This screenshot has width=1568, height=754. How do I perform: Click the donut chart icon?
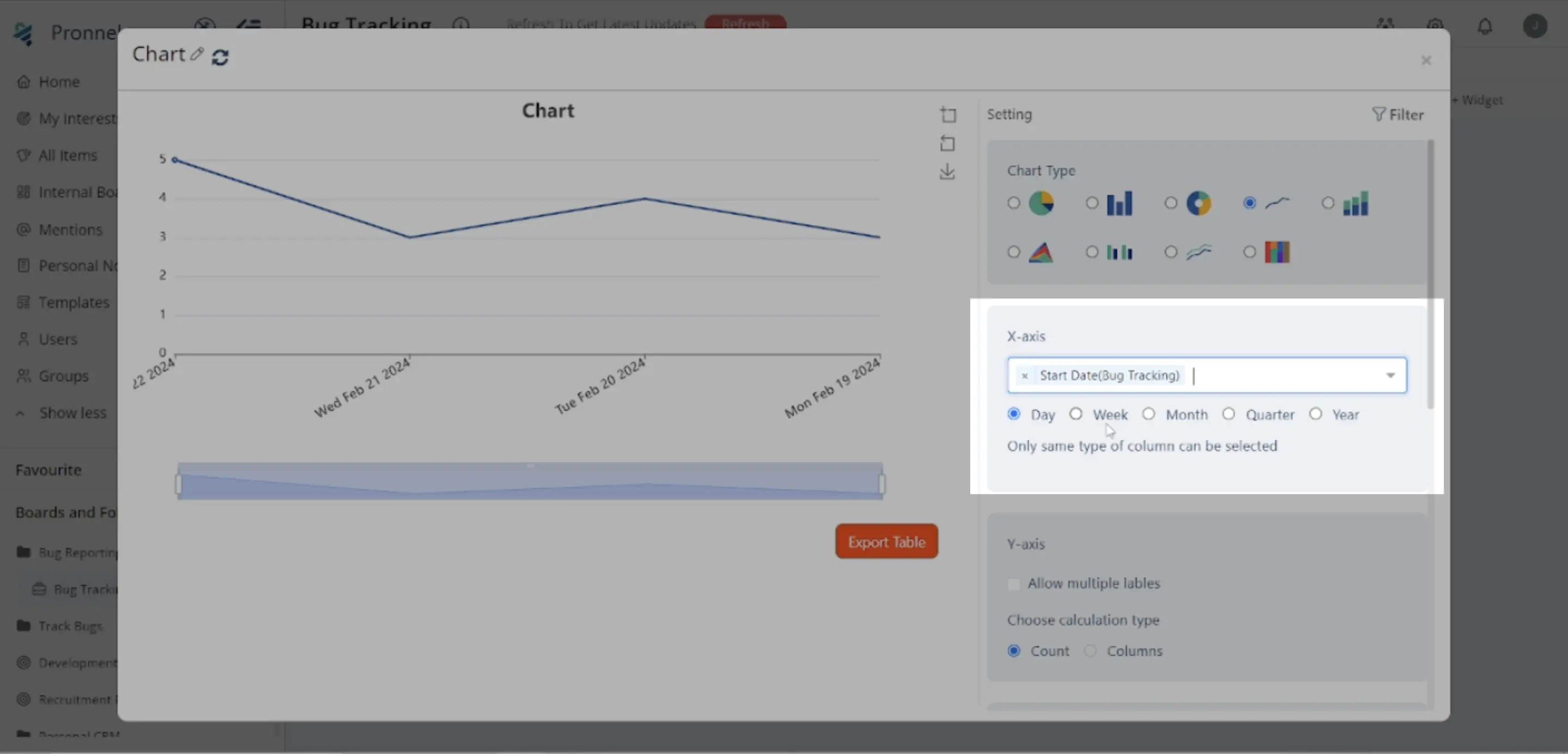1198,203
